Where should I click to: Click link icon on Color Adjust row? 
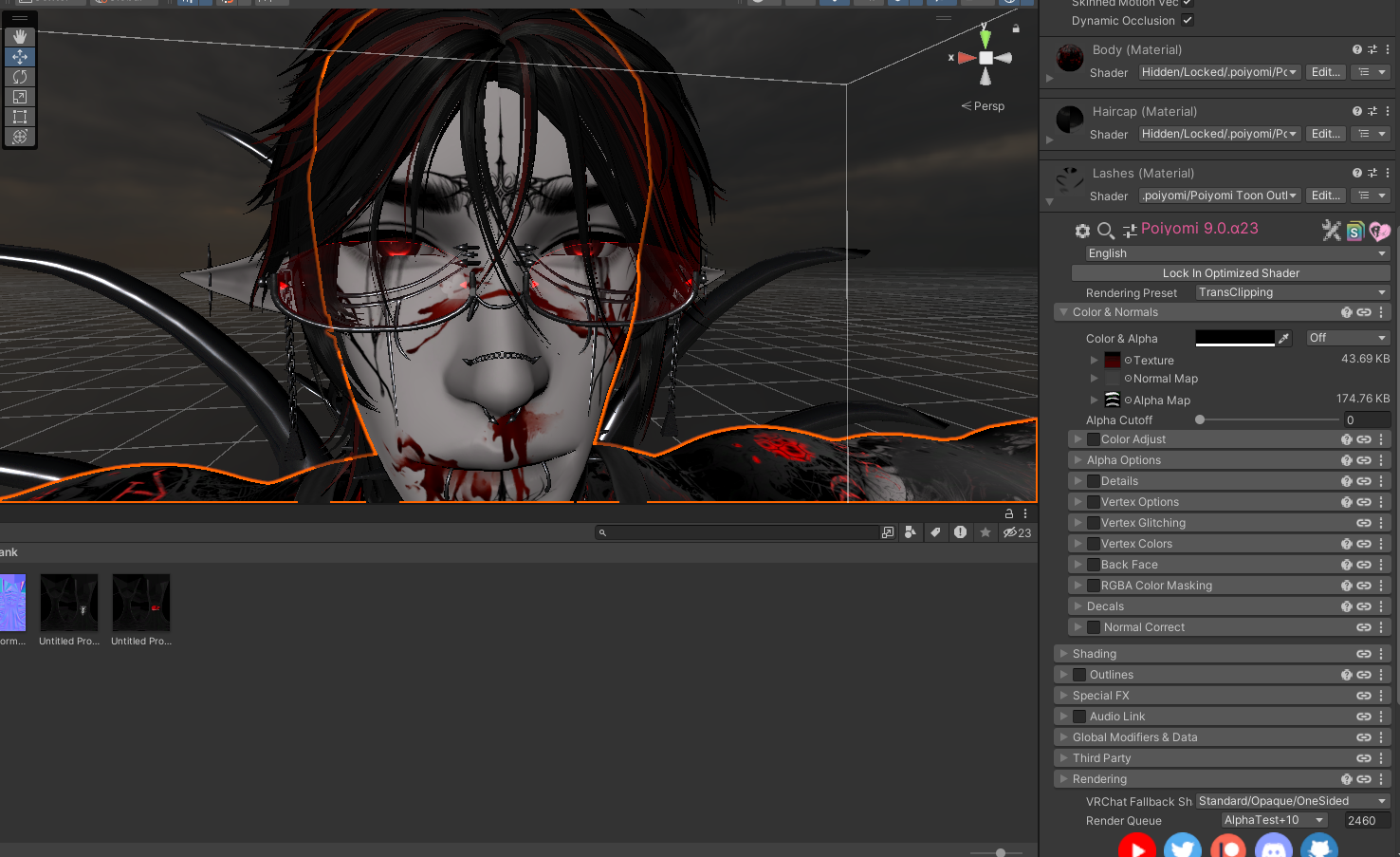click(1364, 439)
